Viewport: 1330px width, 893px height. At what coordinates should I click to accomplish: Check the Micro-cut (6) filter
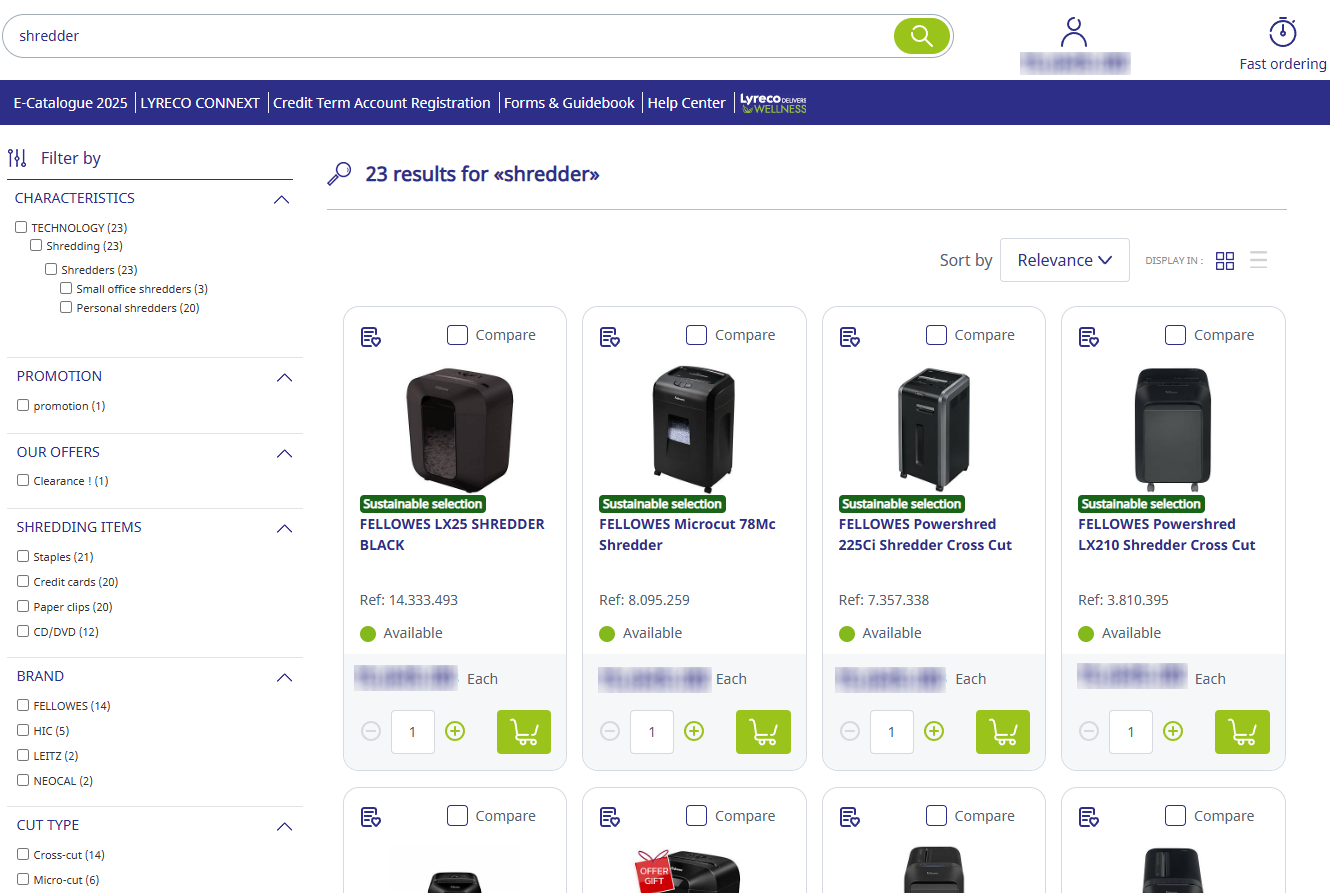[23, 880]
